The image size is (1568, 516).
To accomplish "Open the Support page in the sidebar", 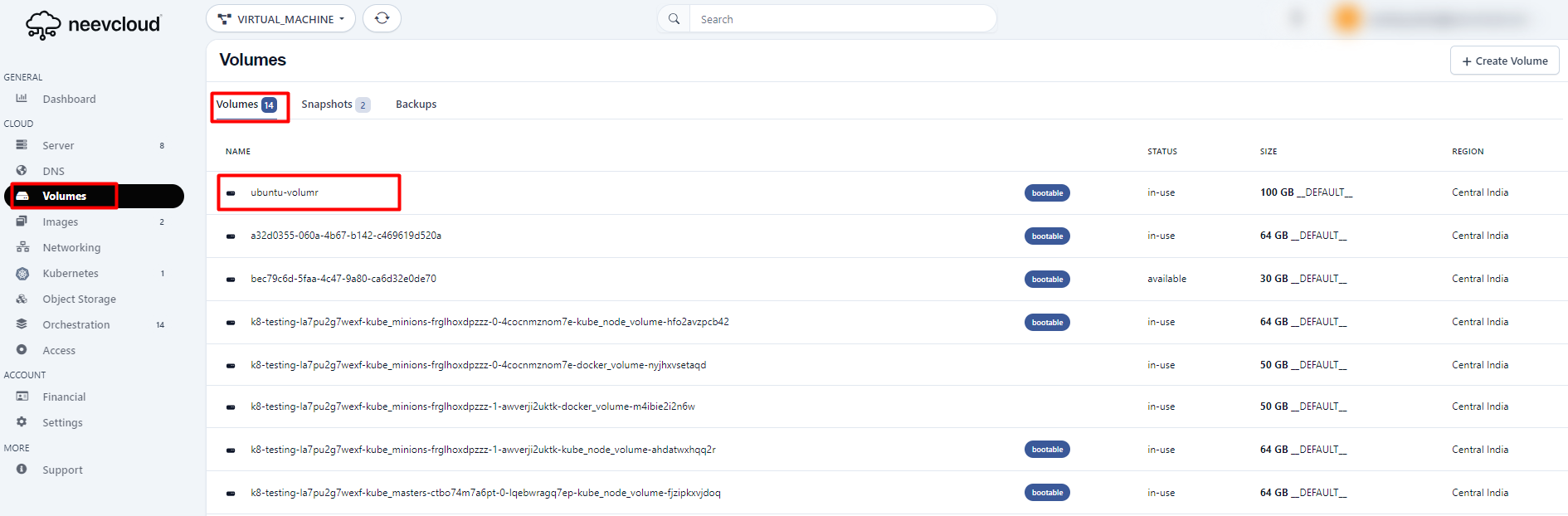I will click(x=62, y=470).
